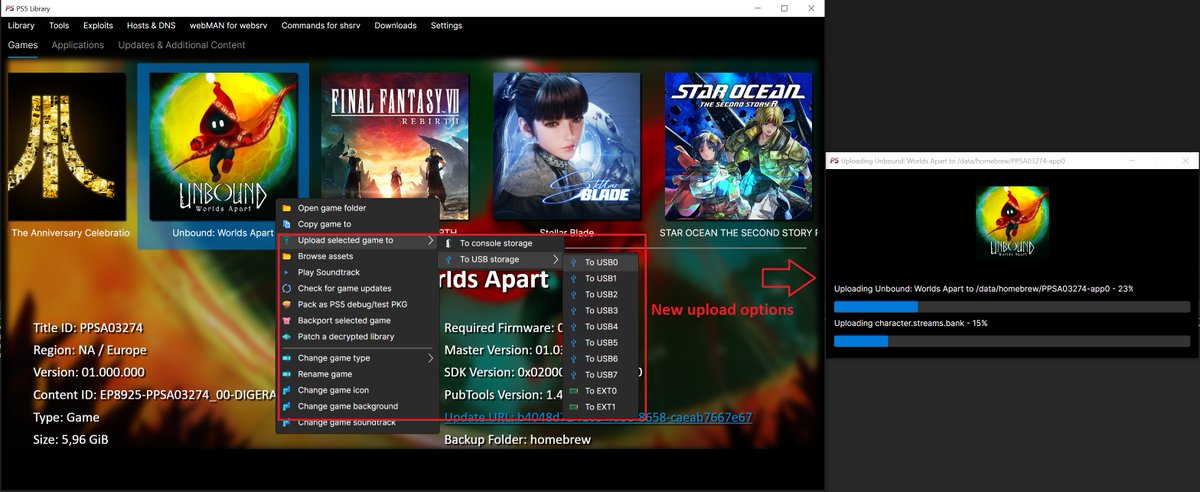The image size is (1200, 492).
Task: Switch to the Games tab
Action: click(23, 45)
